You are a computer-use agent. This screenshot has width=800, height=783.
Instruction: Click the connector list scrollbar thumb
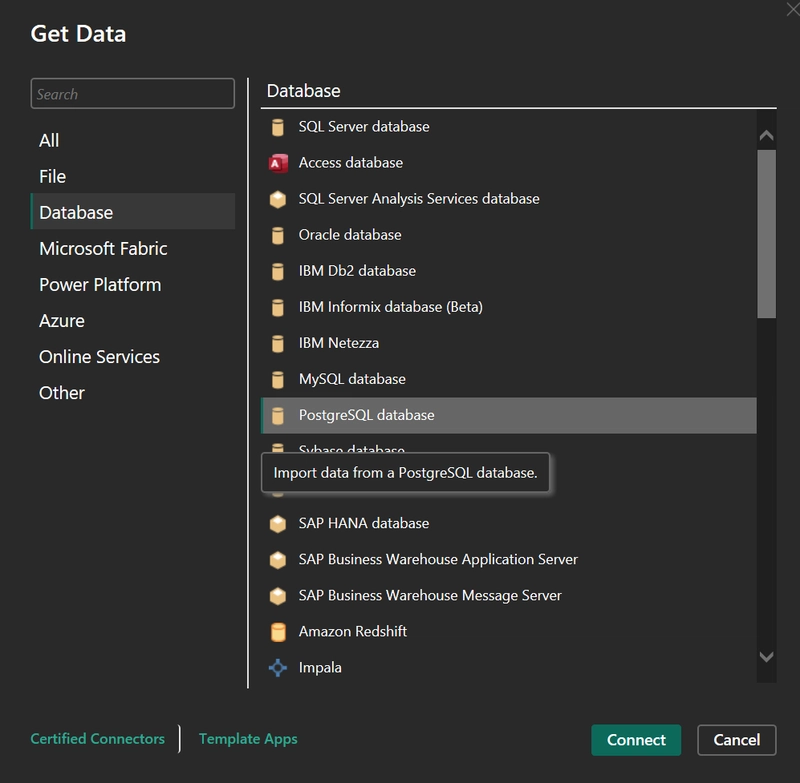tap(766, 233)
